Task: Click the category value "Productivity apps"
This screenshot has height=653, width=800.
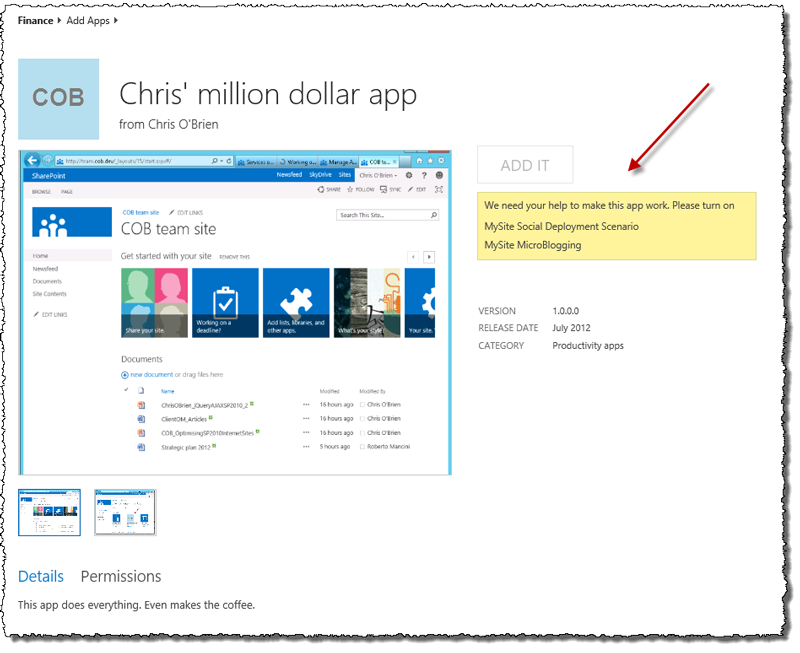Action: click(x=588, y=346)
